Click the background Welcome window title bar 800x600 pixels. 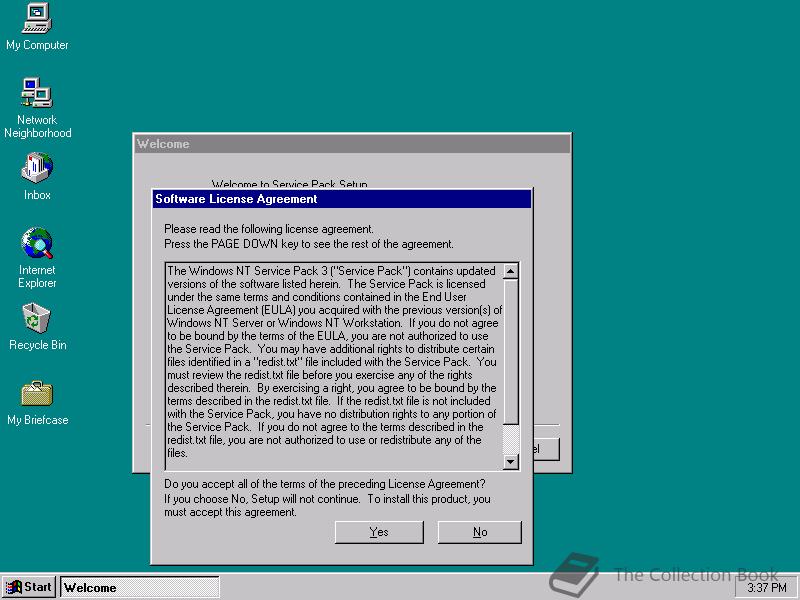click(x=352, y=144)
